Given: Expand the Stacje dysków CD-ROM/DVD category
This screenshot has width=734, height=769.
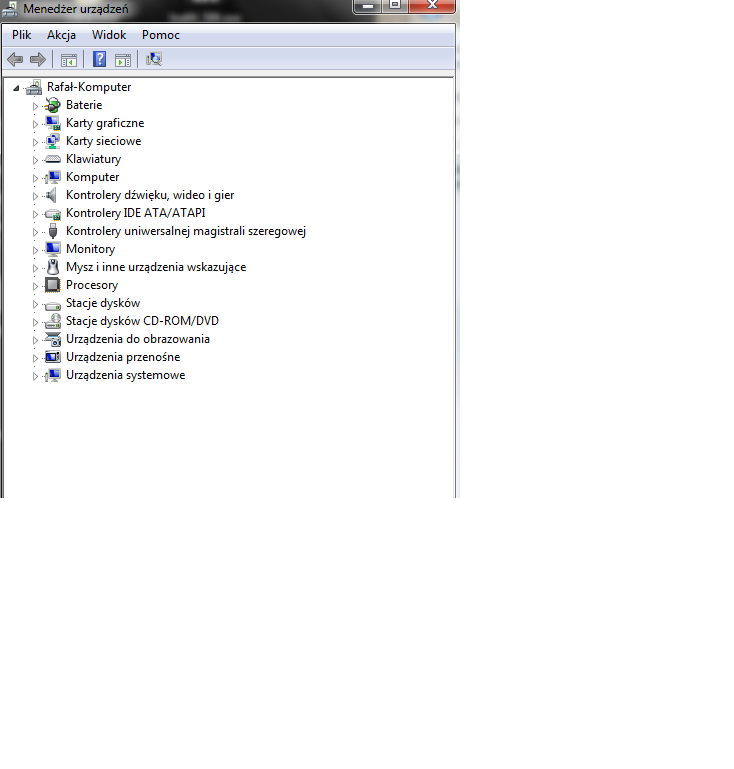Looking at the screenshot, I should (35, 322).
